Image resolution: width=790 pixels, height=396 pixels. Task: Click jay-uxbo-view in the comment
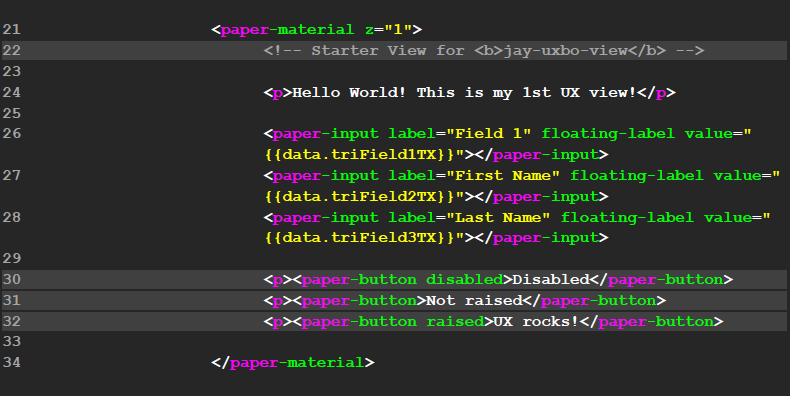point(566,51)
